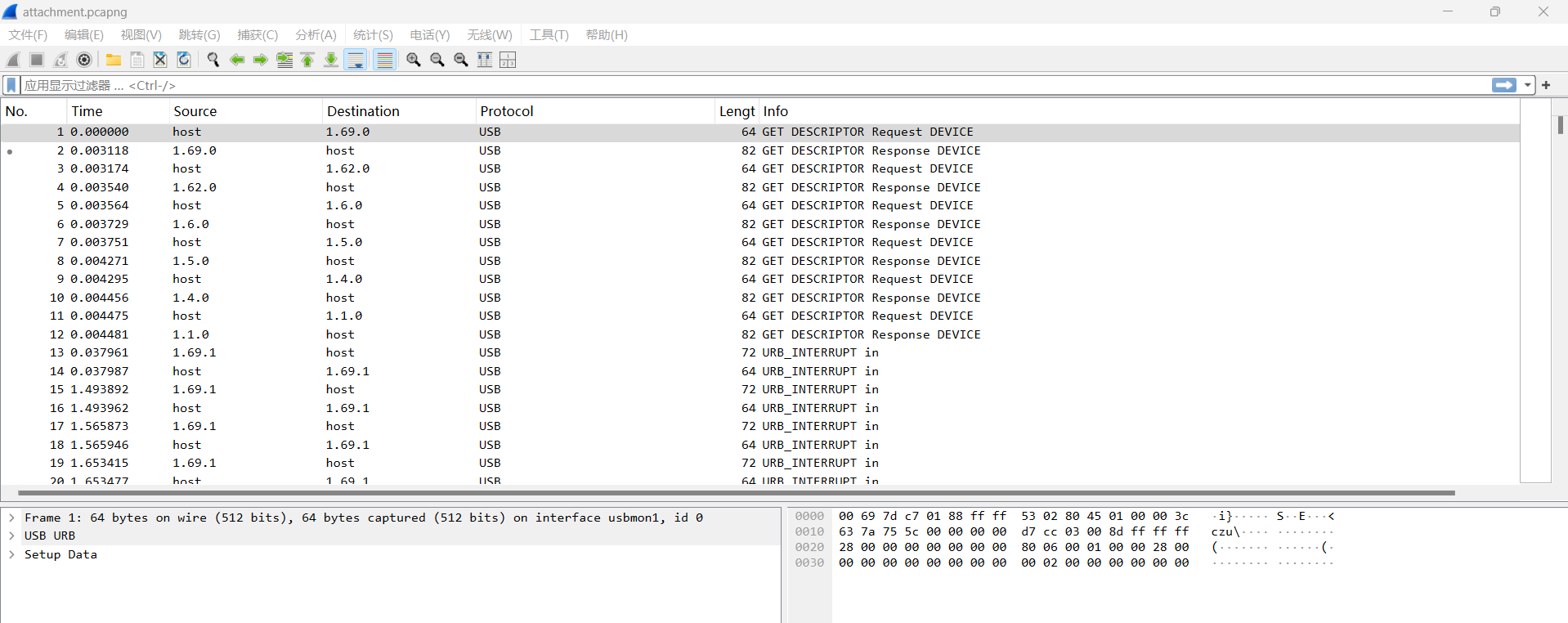Click the packet list horizontal scrollbar

pyautogui.click(x=736, y=493)
